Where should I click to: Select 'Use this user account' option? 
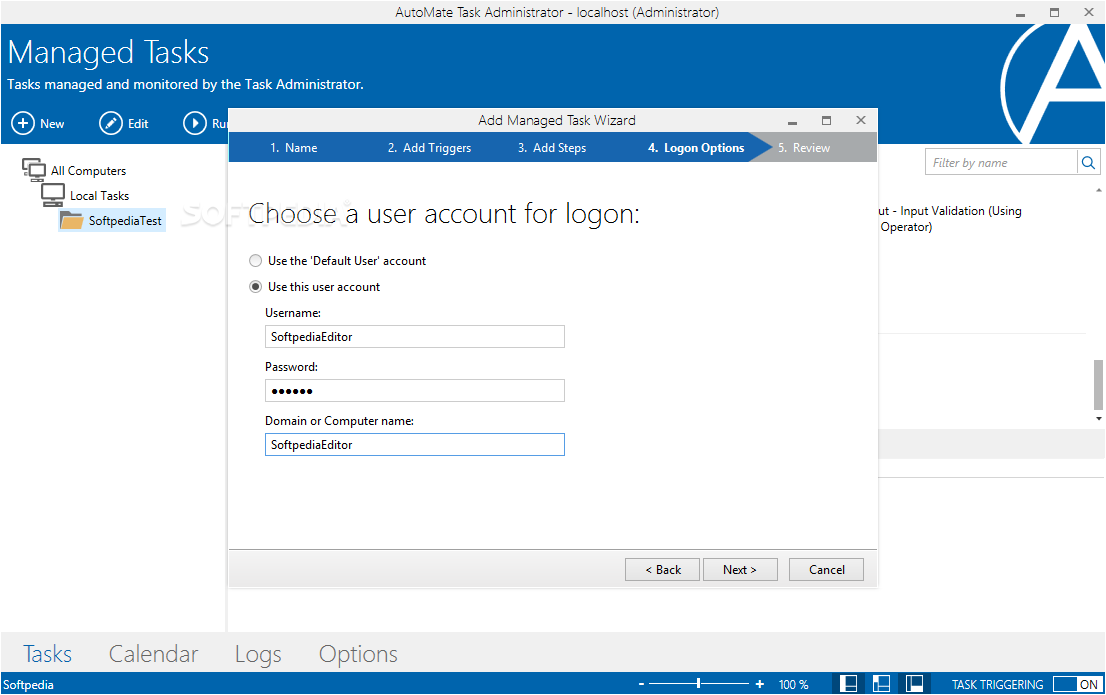click(255, 287)
